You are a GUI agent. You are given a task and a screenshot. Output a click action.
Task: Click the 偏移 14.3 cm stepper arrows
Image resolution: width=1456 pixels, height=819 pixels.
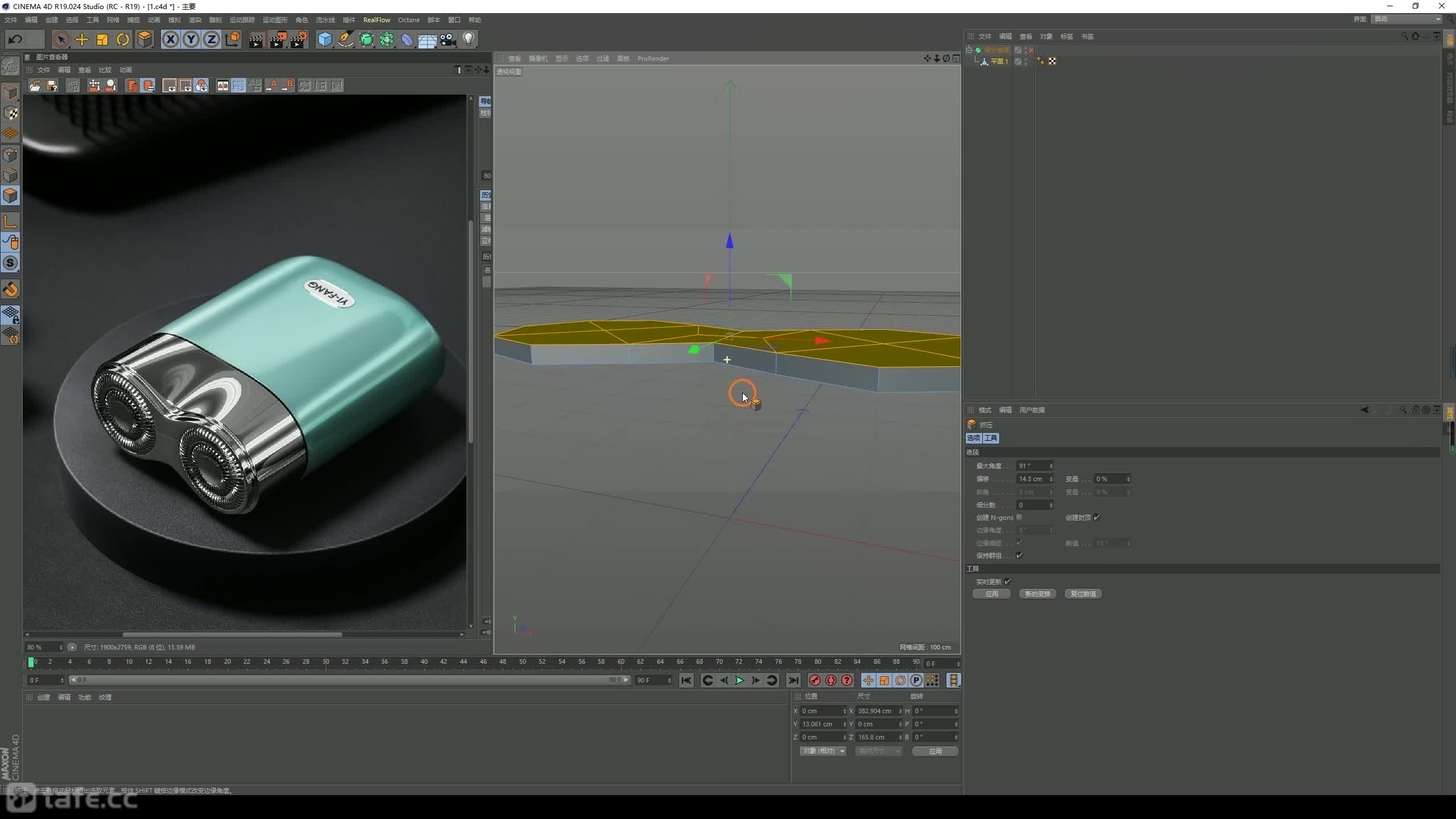[x=1051, y=479]
